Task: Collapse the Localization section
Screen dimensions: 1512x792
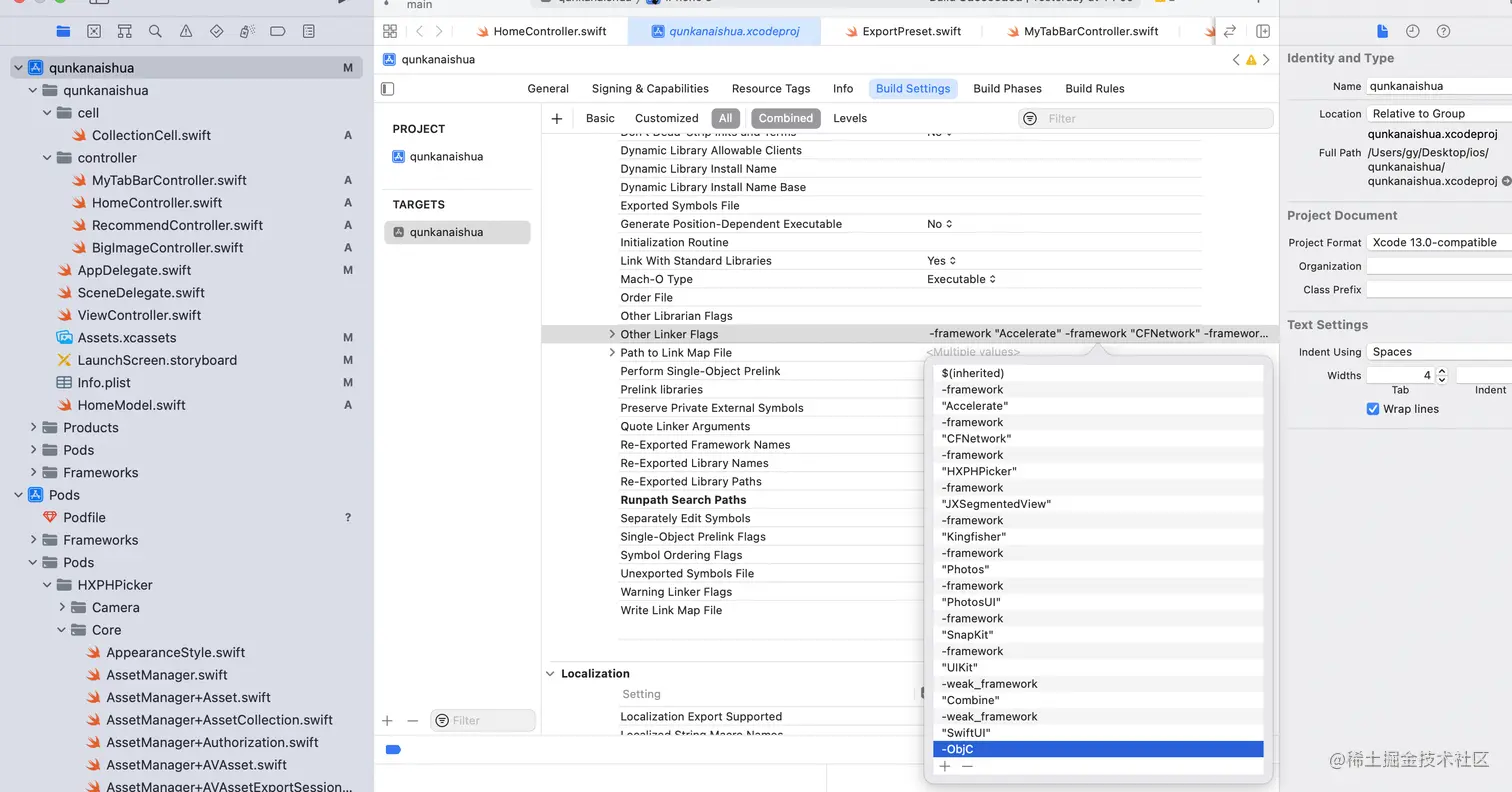Action: coord(550,674)
